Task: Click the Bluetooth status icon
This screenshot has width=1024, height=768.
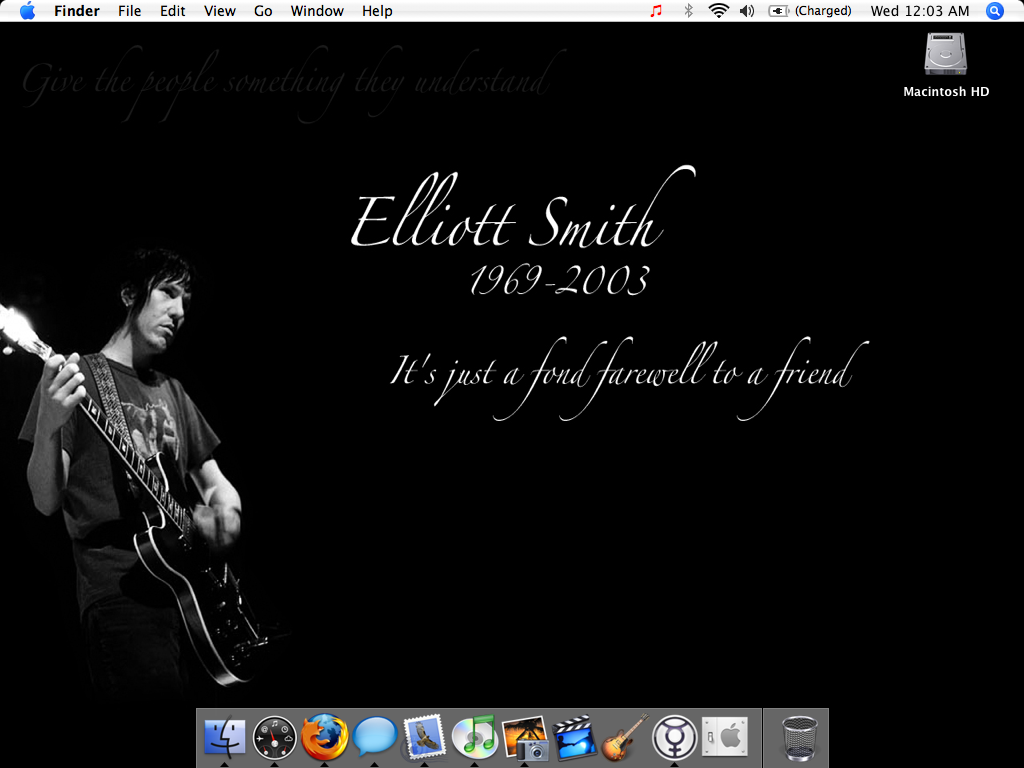Action: click(688, 10)
